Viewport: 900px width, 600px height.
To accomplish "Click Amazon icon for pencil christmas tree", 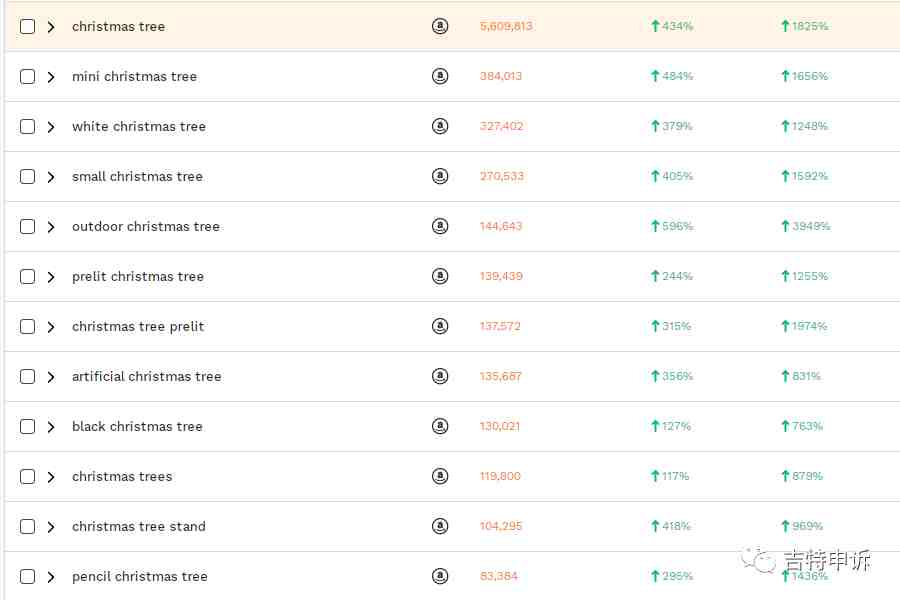I will [x=440, y=576].
